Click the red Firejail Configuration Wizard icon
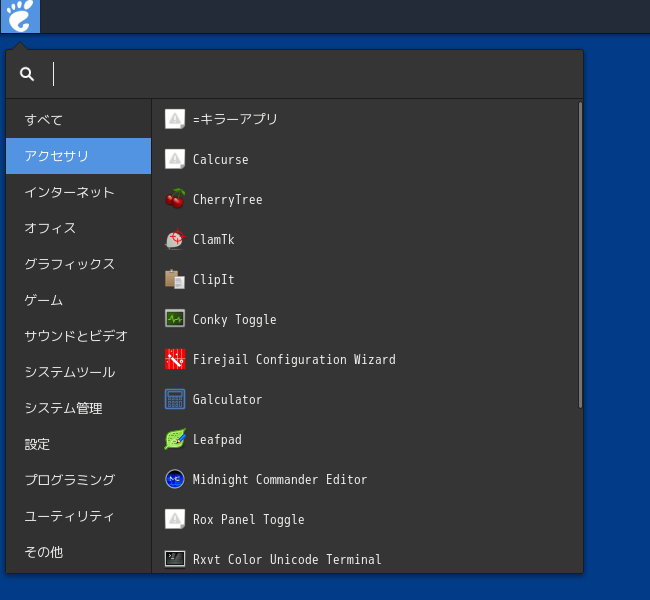Screen dimensions: 650x600 pos(175,359)
